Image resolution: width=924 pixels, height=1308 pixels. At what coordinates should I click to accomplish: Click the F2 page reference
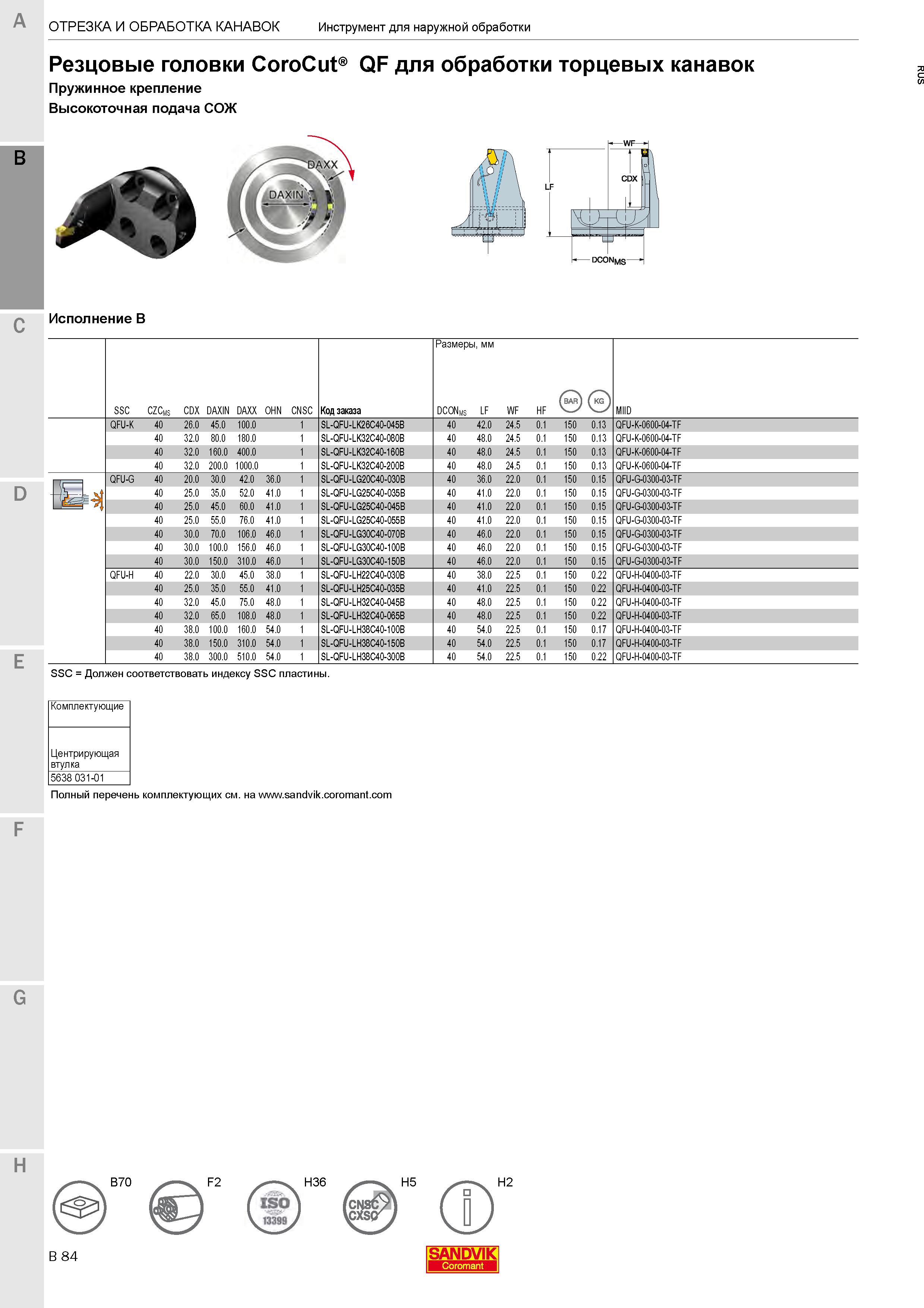(214, 1182)
